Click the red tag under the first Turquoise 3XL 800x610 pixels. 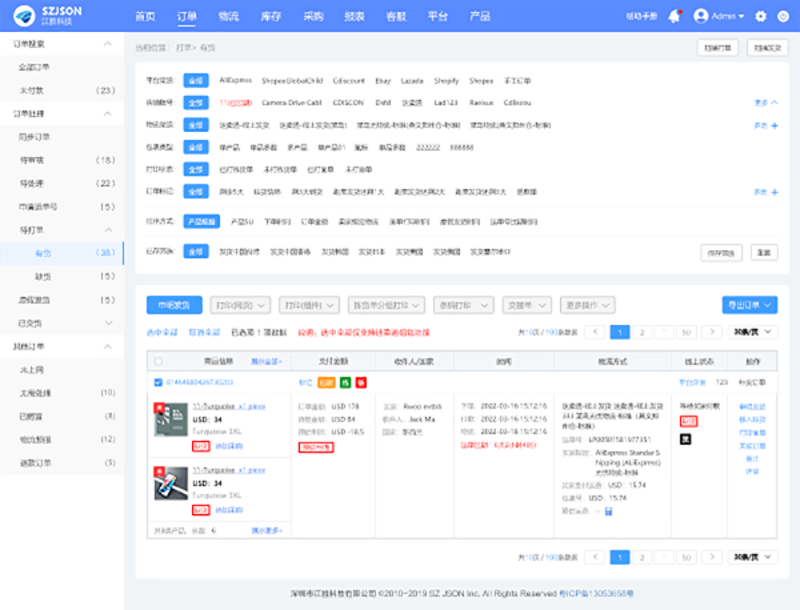click(x=201, y=446)
